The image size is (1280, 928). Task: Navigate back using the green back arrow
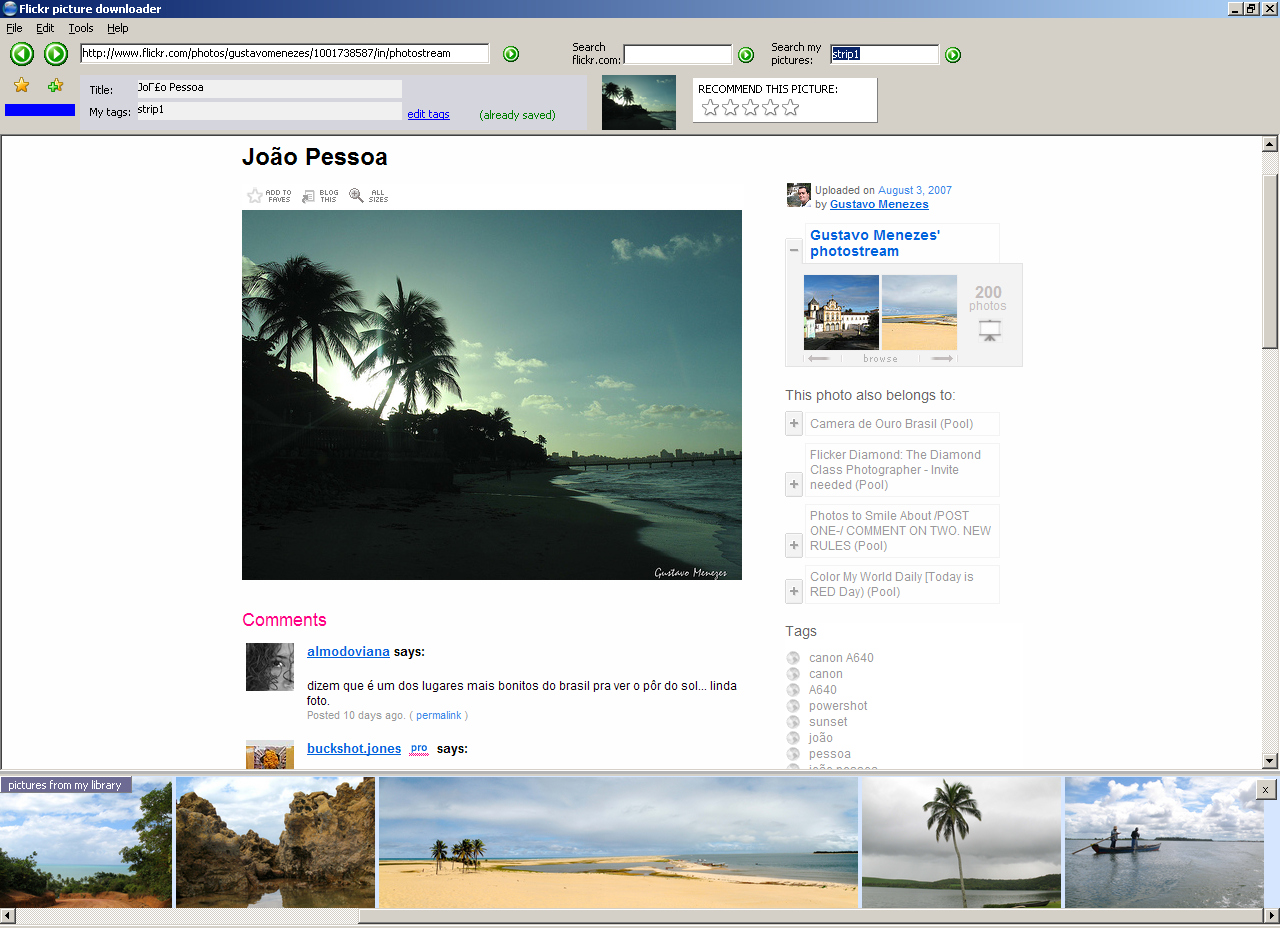point(21,54)
